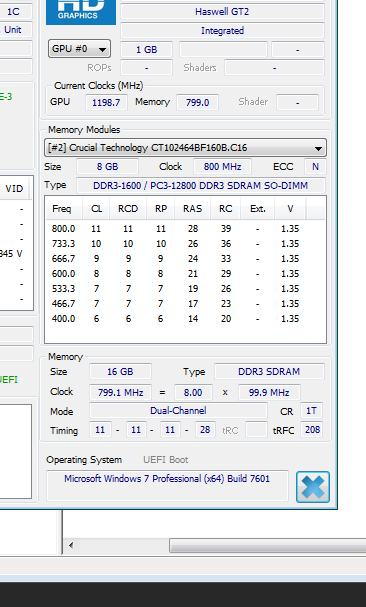Click the 1 GB video memory field
Screen dimensions: 366x607
tap(146, 50)
